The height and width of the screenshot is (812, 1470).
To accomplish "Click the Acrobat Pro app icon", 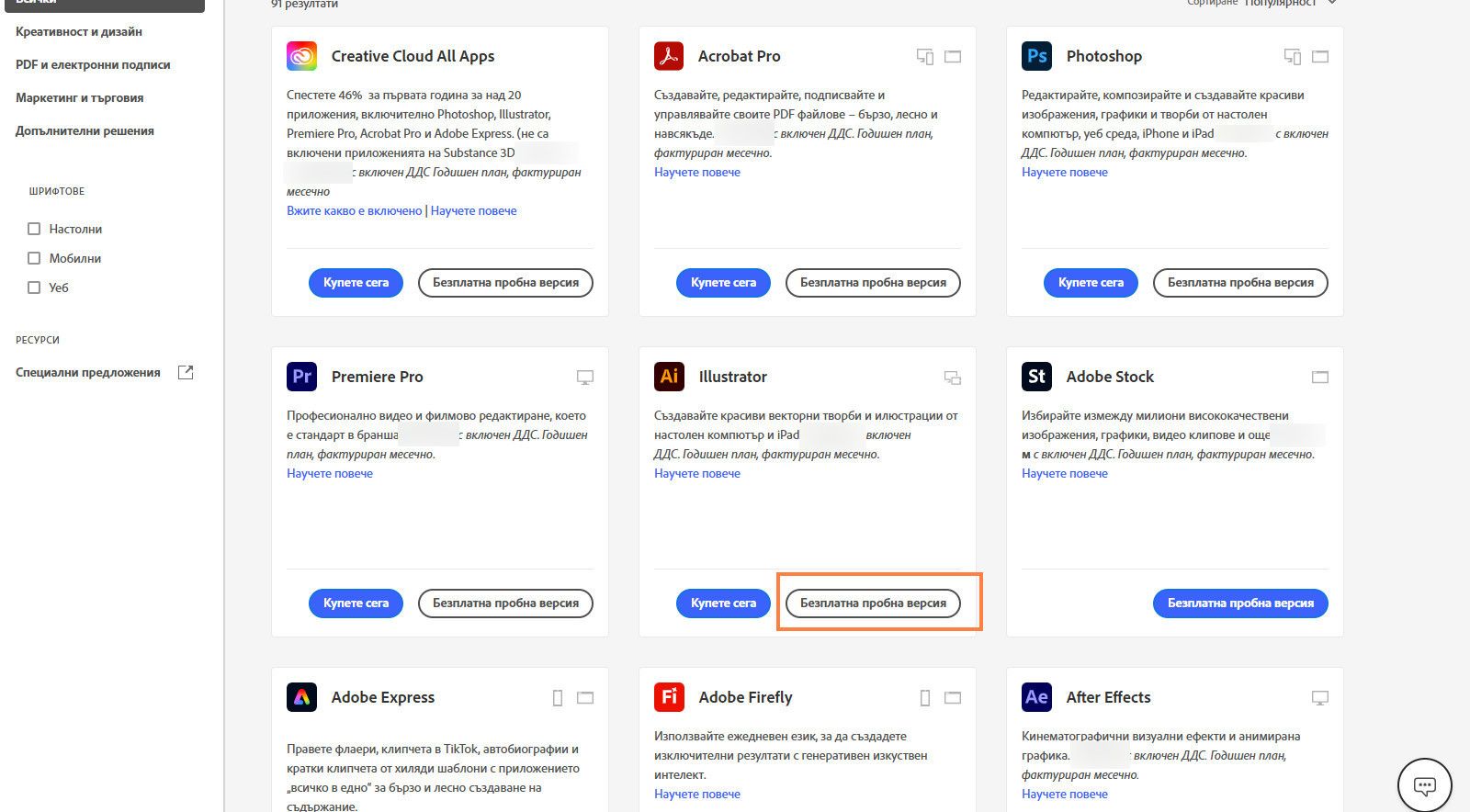I will pos(669,56).
